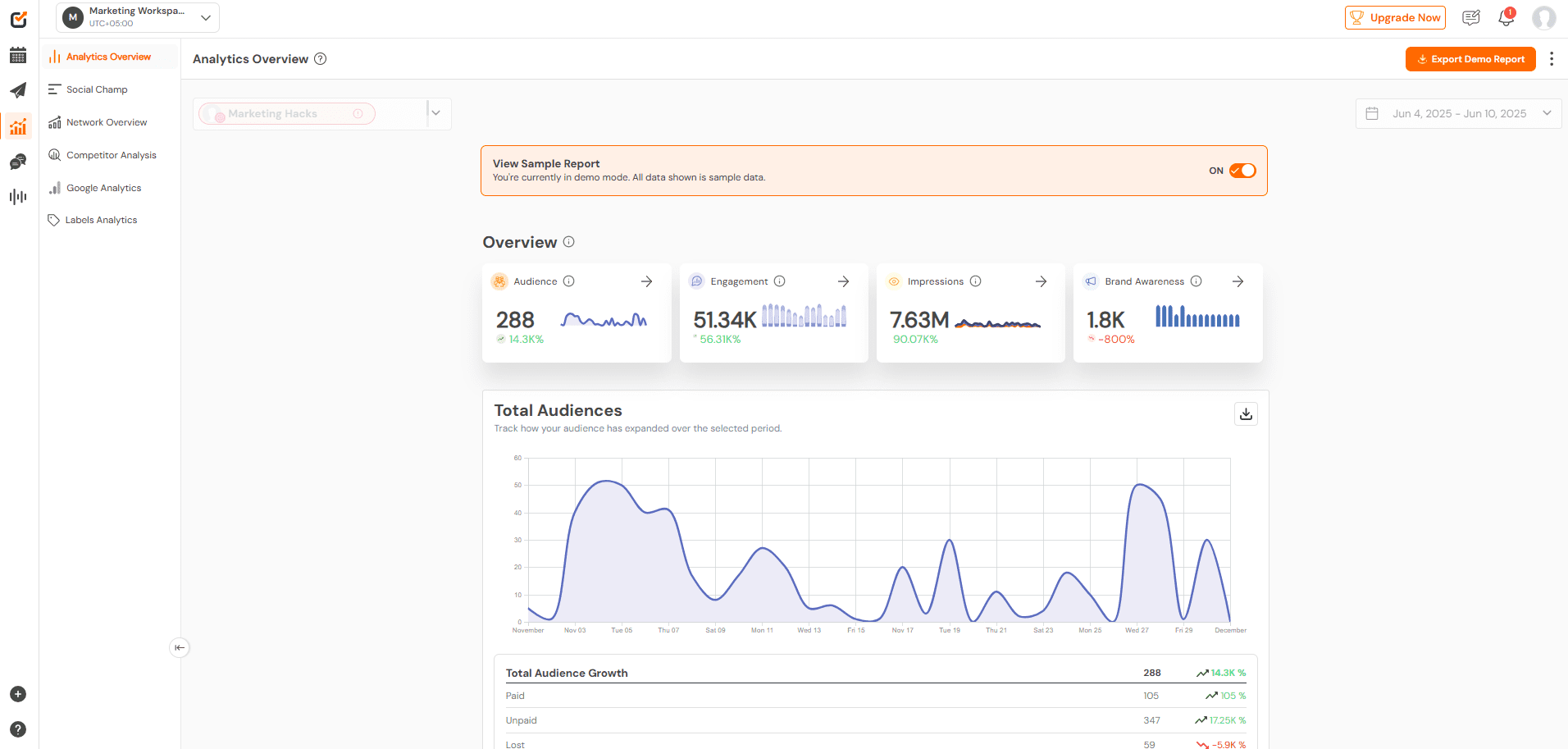Click the audio-wave icon in the sidebar

[18, 196]
